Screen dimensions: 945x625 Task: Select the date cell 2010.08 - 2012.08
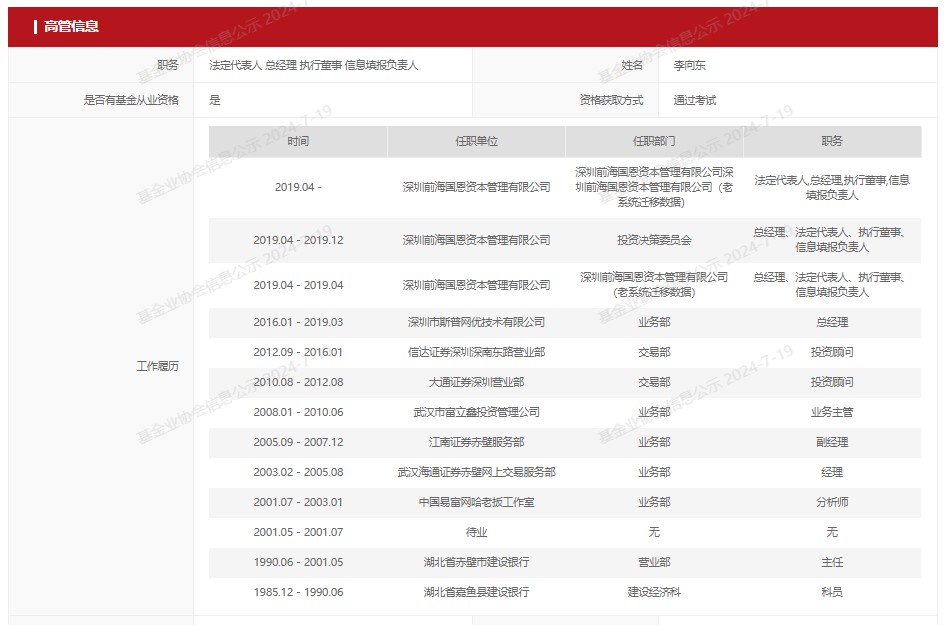tap(298, 382)
